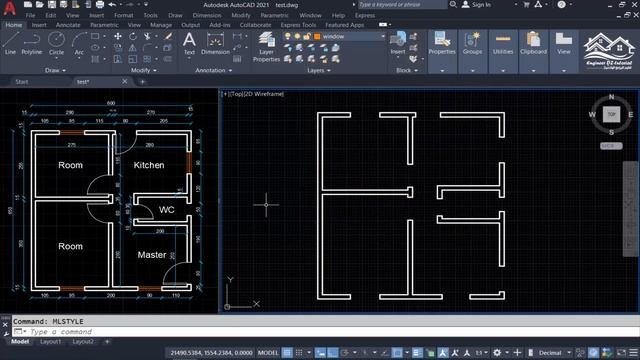Image resolution: width=640 pixels, height=360 pixels.
Task: Expand the Block panel
Action: (x=407, y=70)
